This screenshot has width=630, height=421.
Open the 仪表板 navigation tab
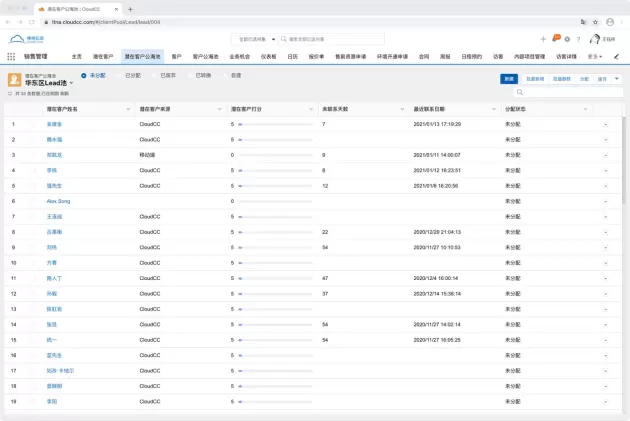268,57
